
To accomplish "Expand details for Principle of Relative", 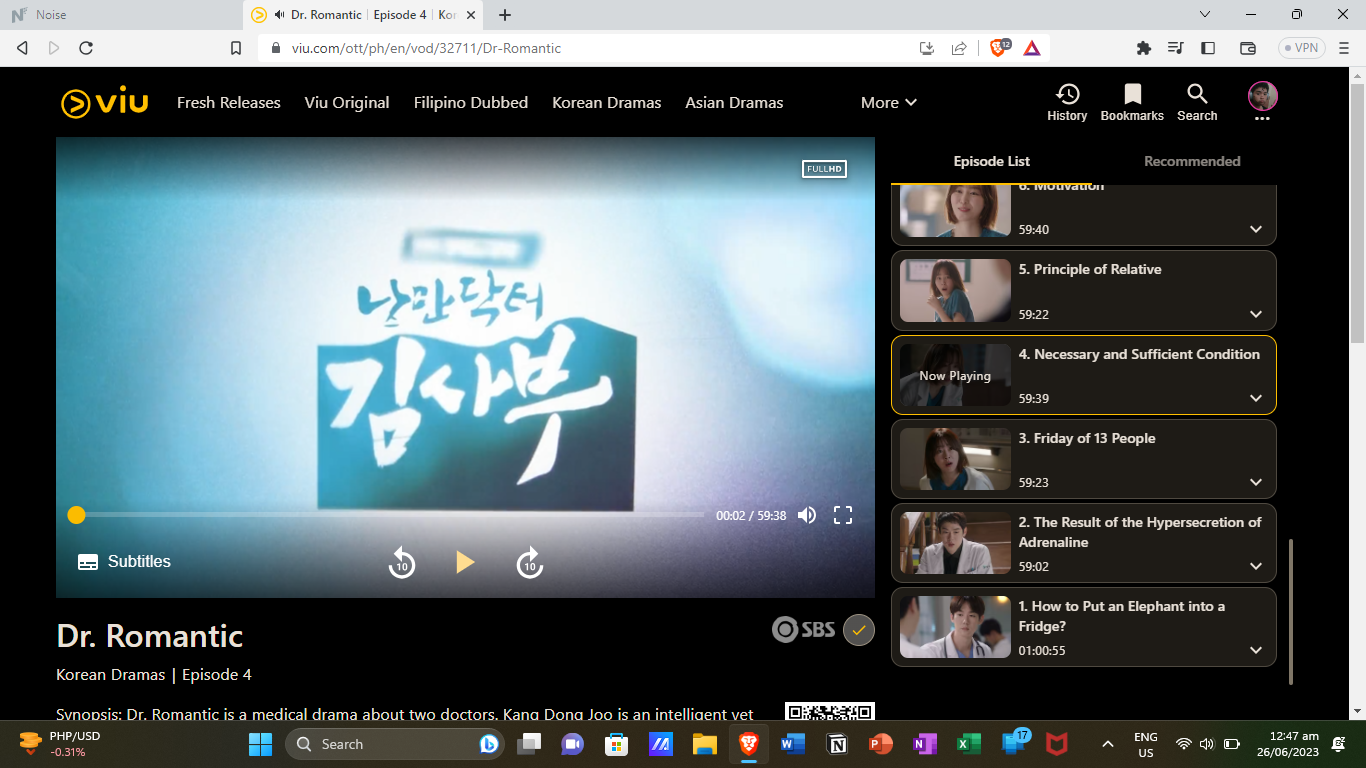I will click(x=1256, y=314).
